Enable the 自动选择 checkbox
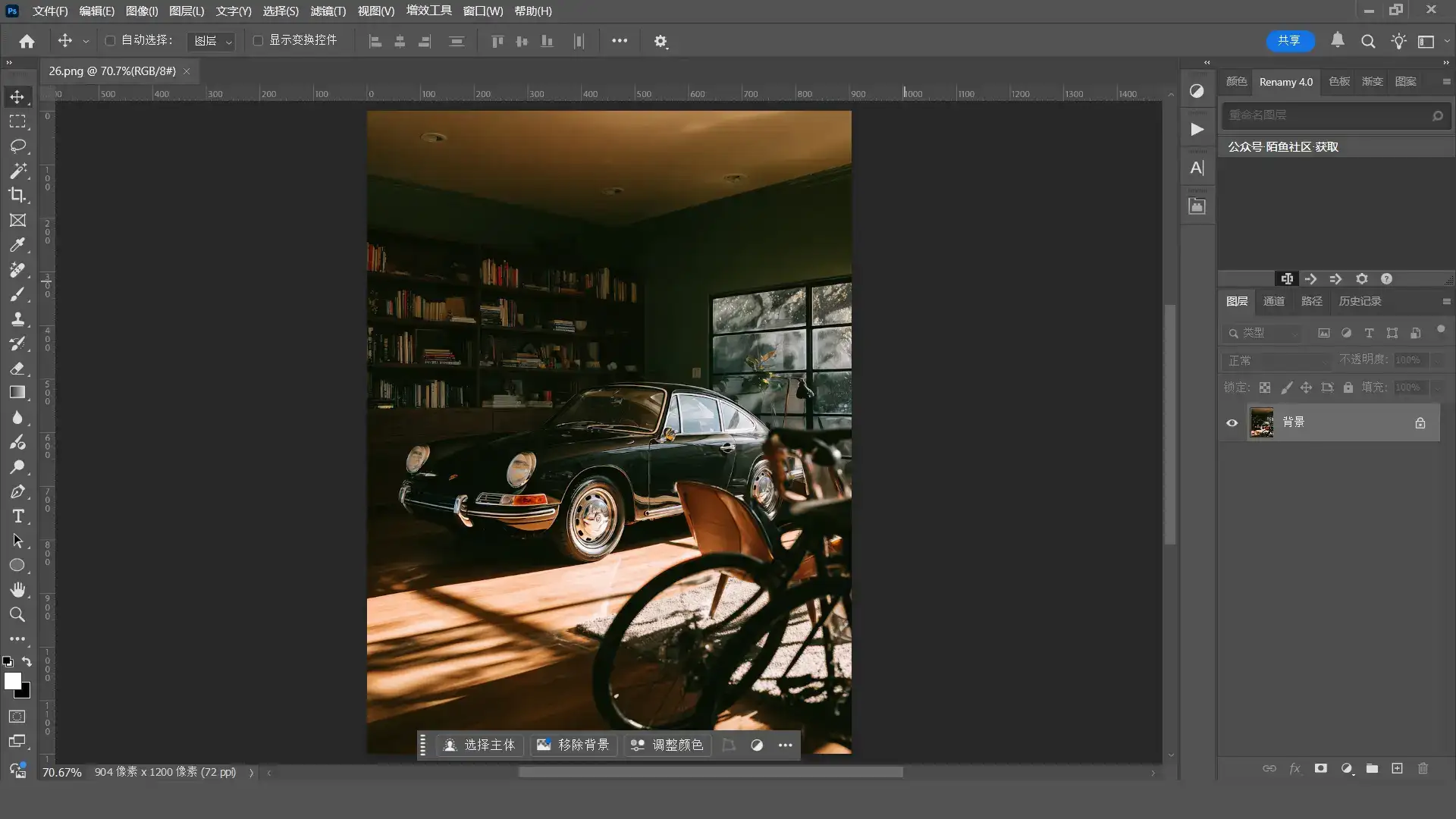Image resolution: width=1456 pixels, height=819 pixels. 110,40
